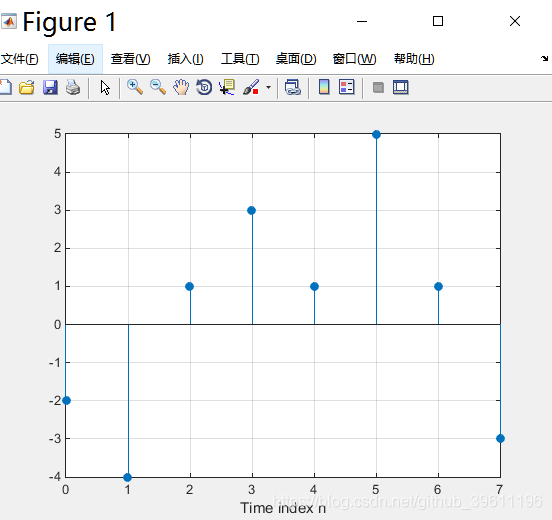The height and width of the screenshot is (520, 552).
Task: Select the stem marker at n=3
Action: point(251,211)
